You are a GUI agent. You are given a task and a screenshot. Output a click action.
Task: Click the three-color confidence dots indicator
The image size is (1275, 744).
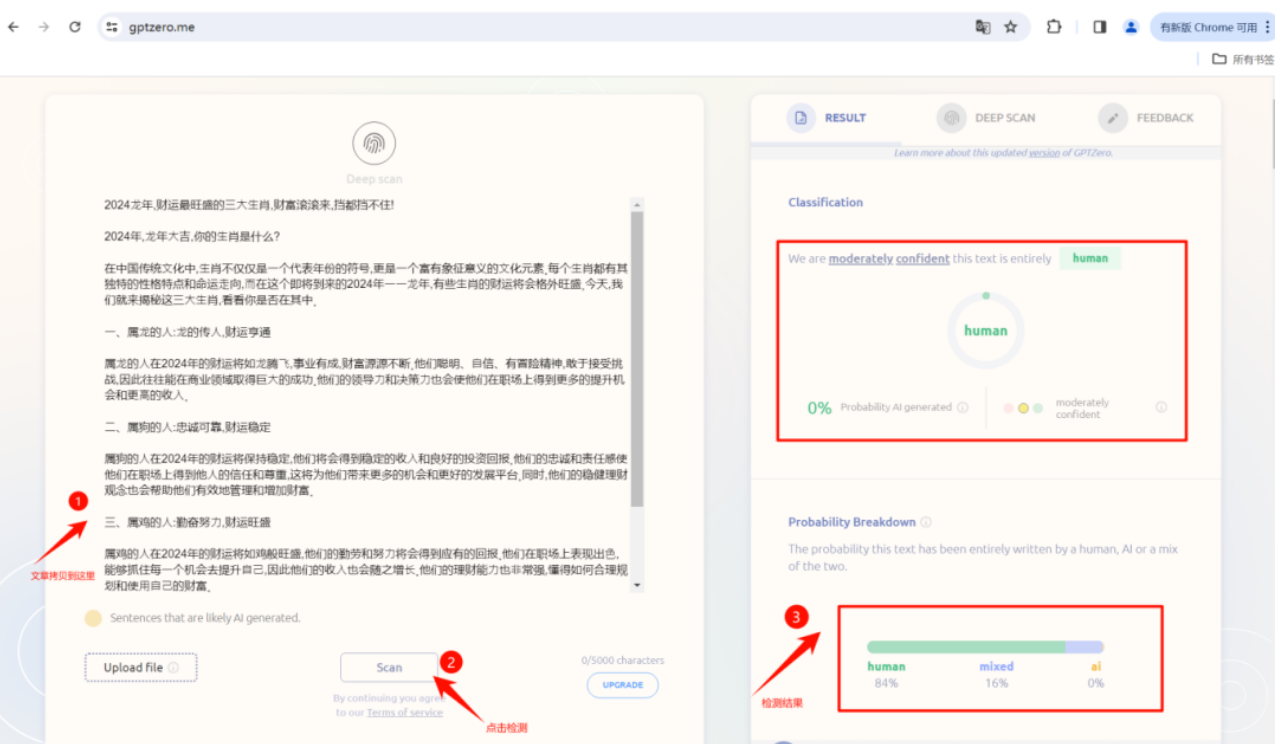1023,408
